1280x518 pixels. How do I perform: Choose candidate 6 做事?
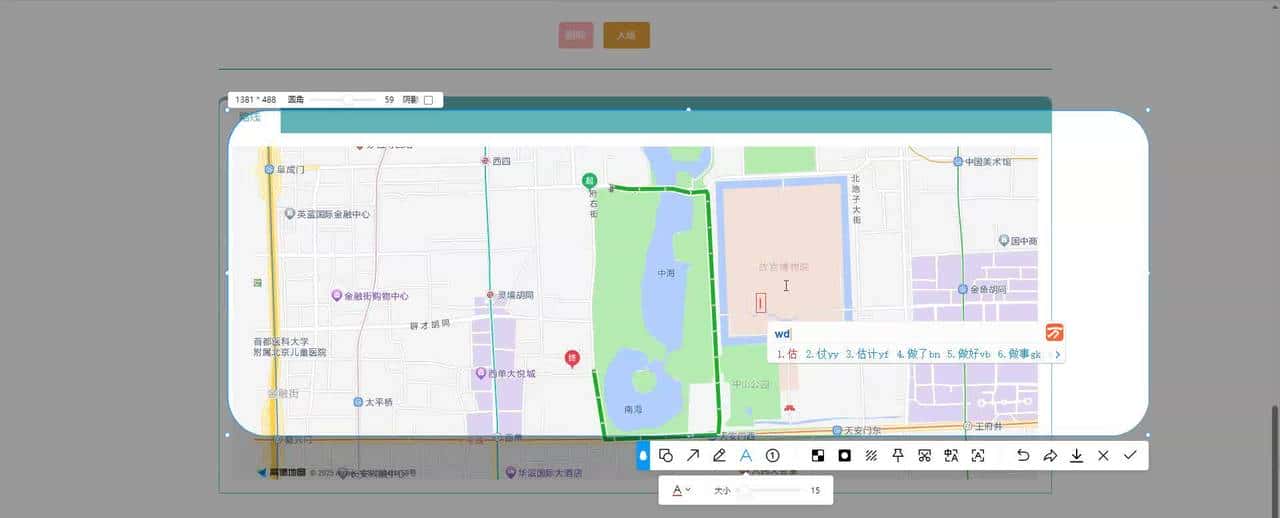pos(1019,354)
